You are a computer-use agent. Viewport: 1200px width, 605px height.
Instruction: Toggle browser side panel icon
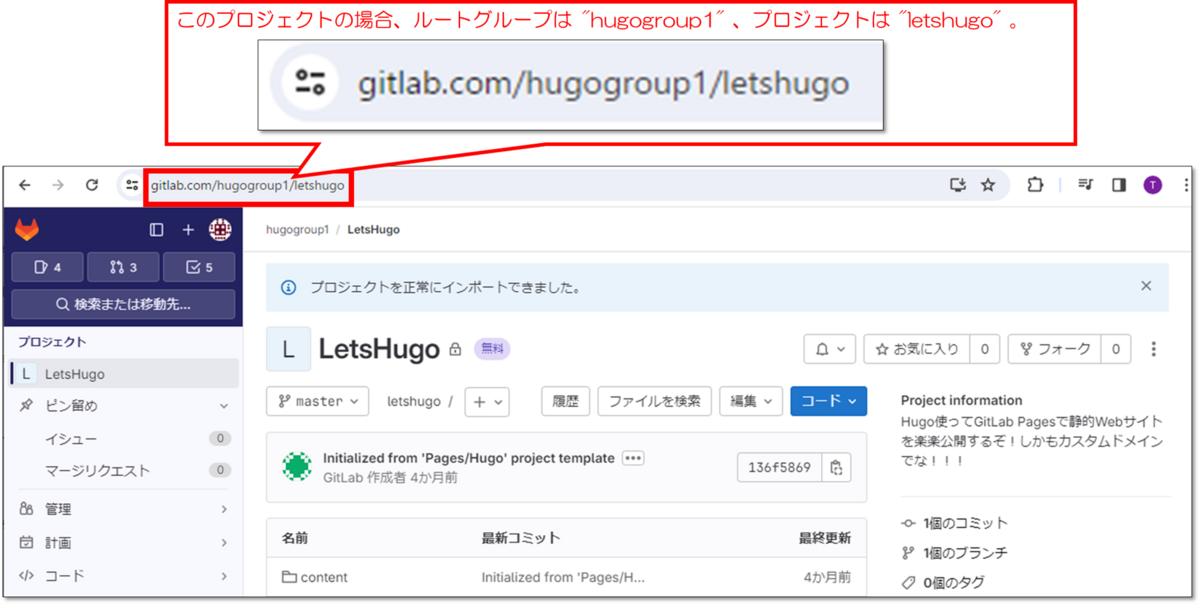(x=1119, y=185)
